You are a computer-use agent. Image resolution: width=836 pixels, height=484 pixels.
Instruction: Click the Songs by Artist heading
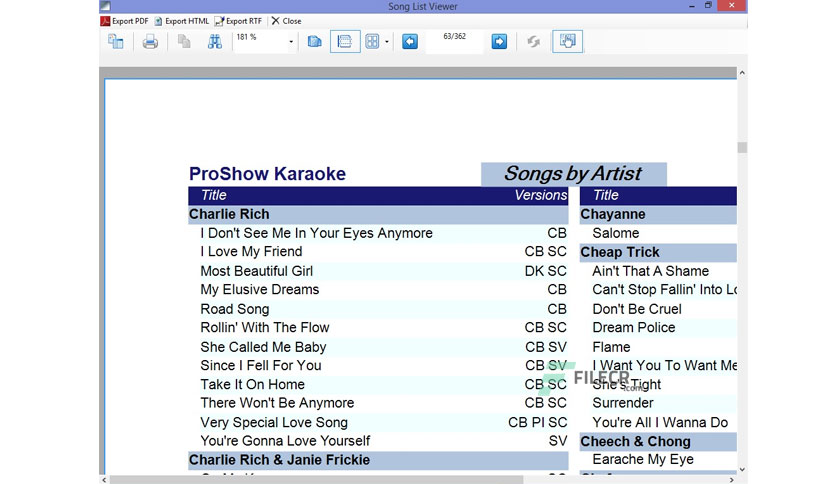click(x=573, y=174)
